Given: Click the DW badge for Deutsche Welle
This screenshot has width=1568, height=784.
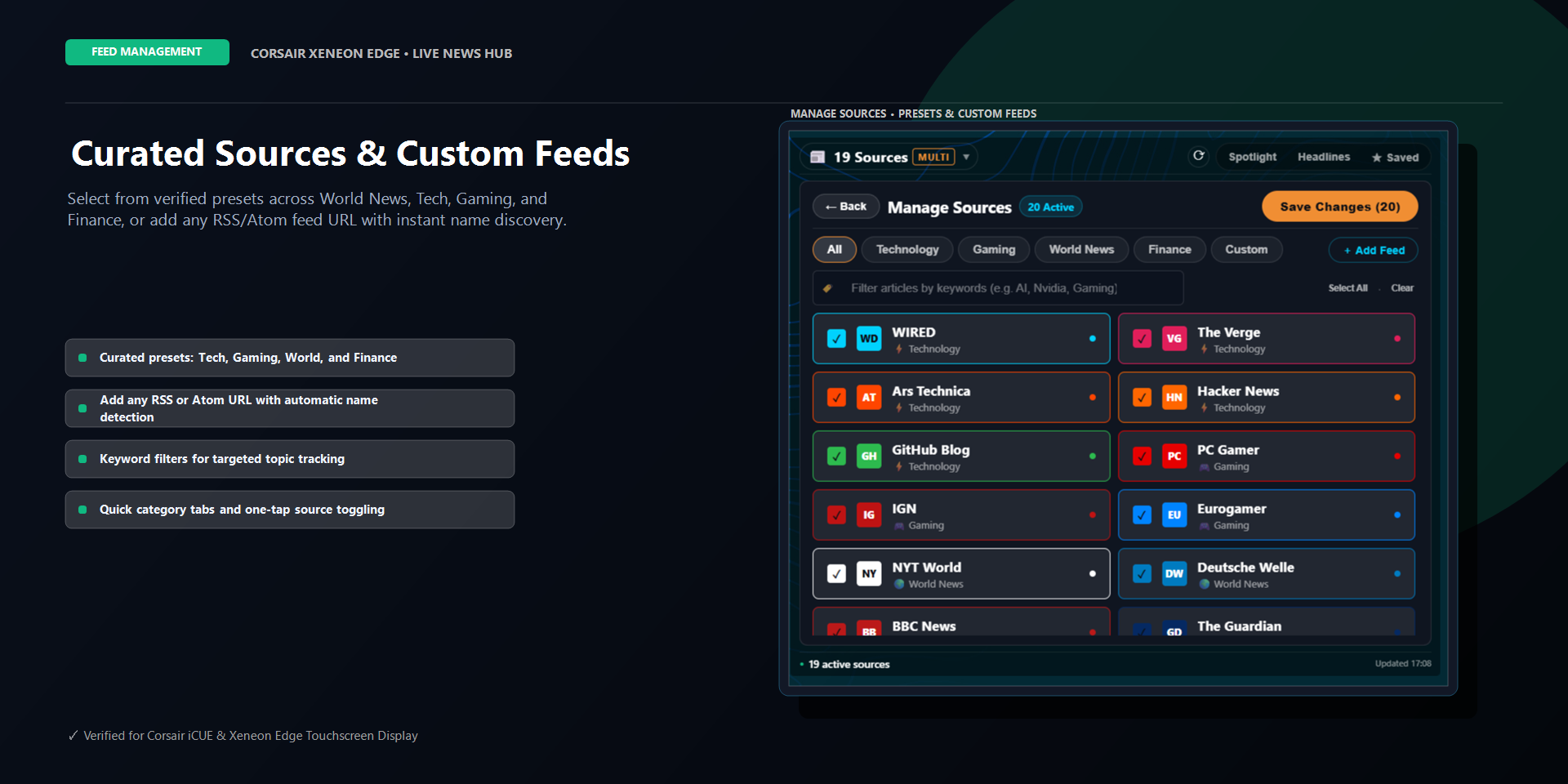Looking at the screenshot, I should (x=1174, y=573).
